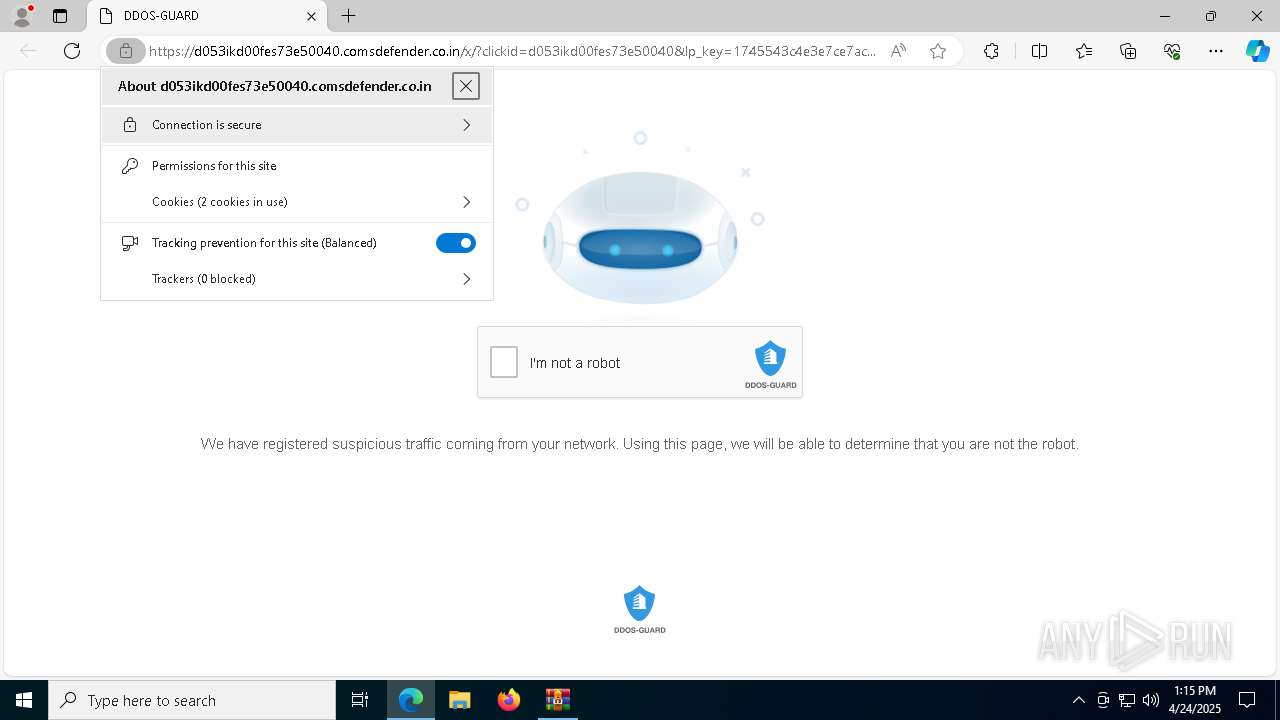Image resolution: width=1280 pixels, height=720 pixels.
Task: Close the DDOS-GUARD tab
Action: tap(311, 16)
